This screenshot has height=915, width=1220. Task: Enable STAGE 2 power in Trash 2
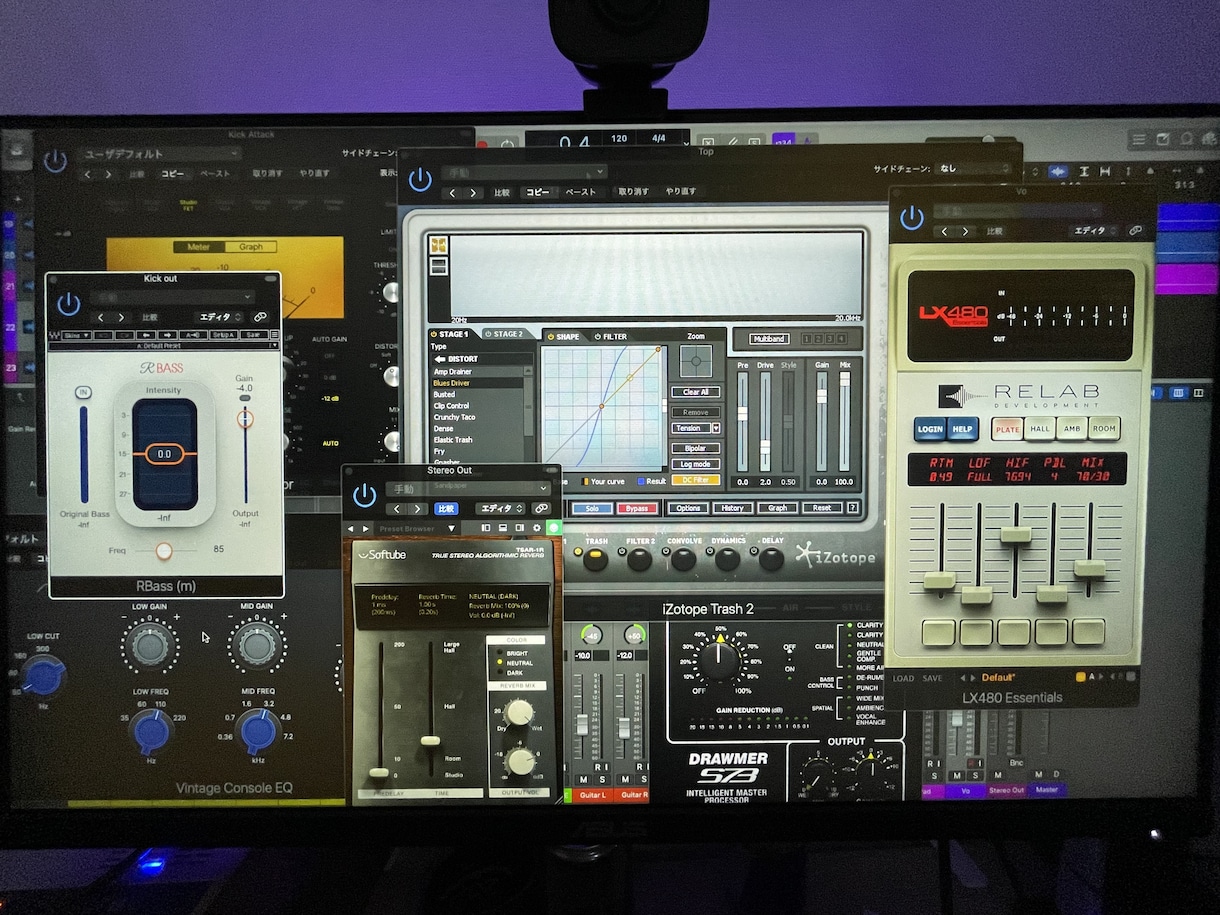coord(487,334)
